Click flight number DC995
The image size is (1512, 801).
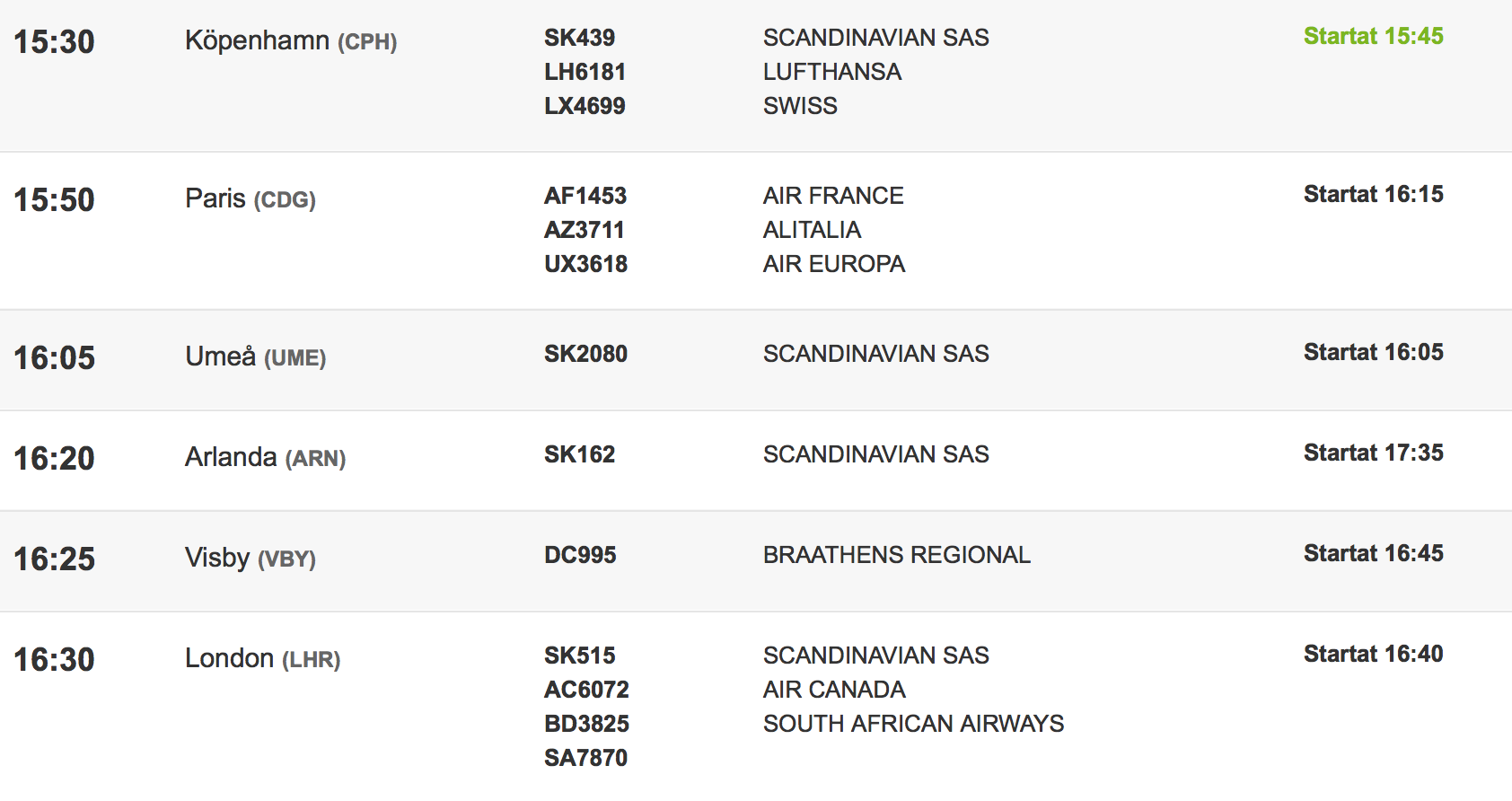tap(580, 555)
